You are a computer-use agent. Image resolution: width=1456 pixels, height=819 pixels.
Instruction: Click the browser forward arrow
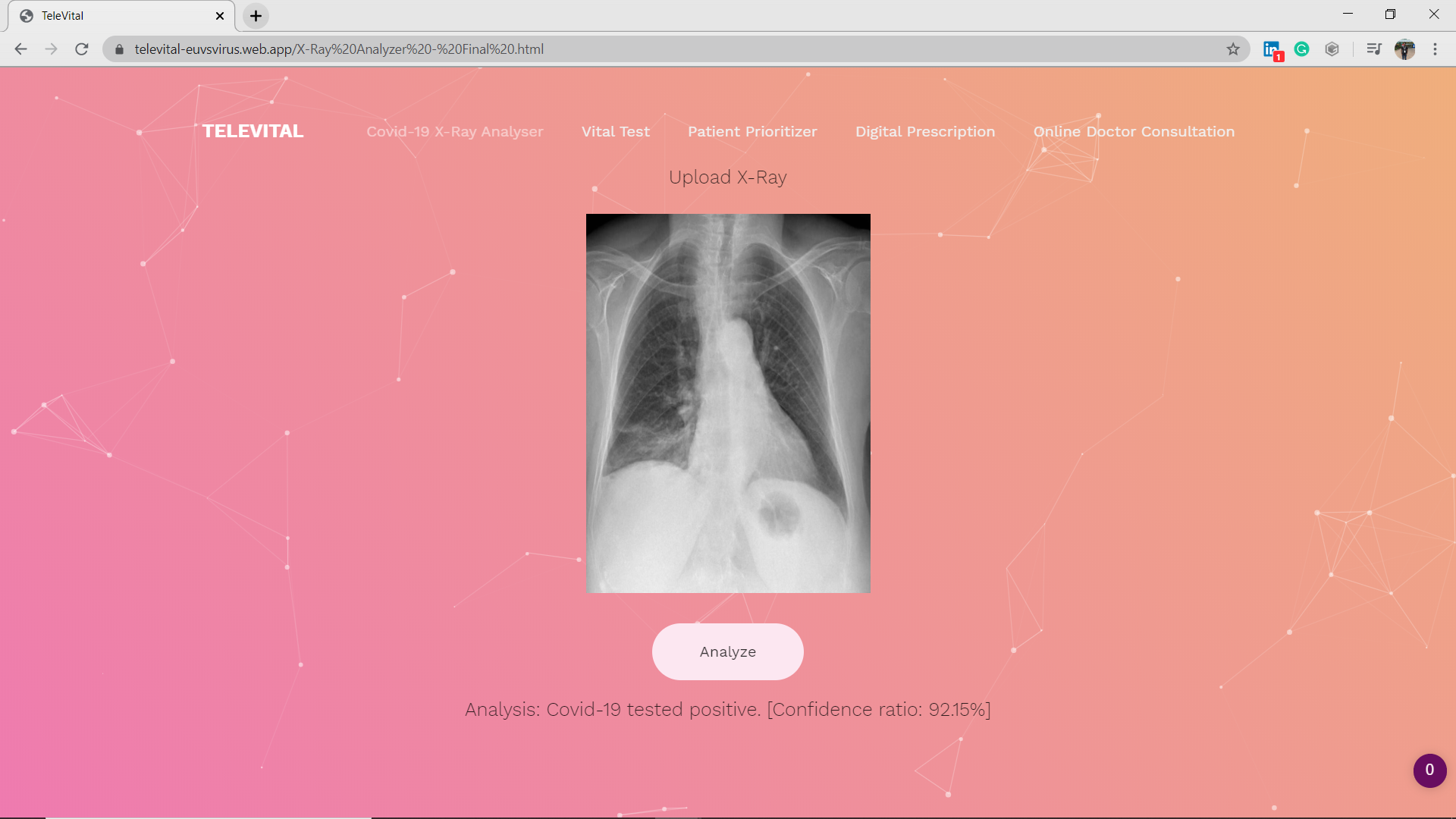point(51,49)
